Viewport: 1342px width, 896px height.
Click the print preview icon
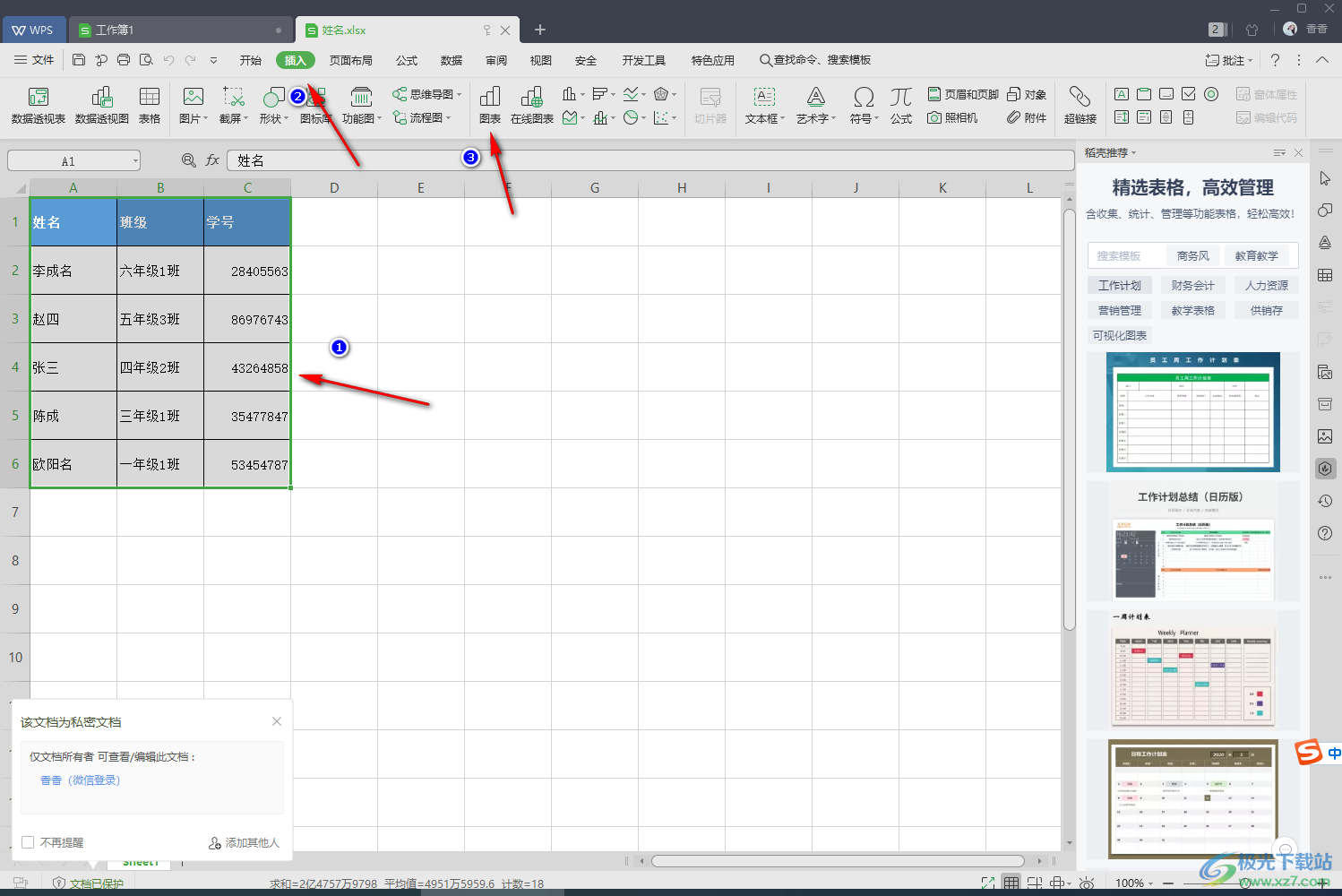coord(146,60)
